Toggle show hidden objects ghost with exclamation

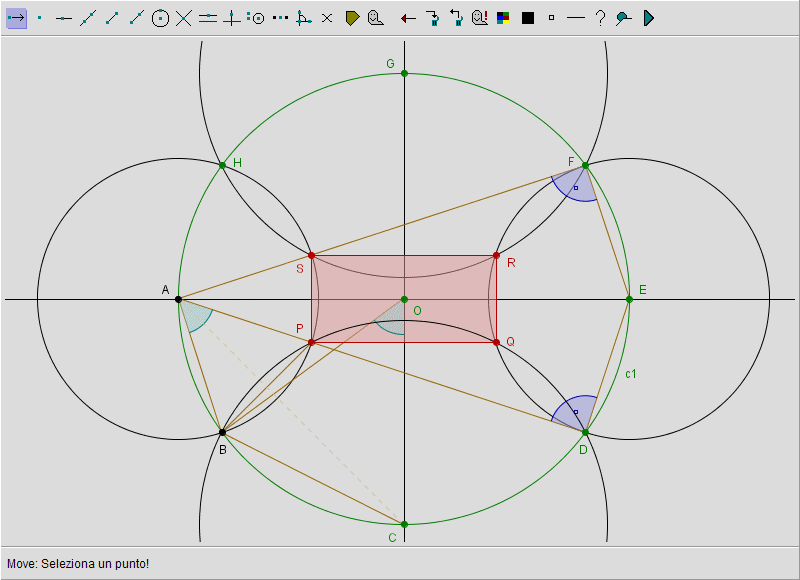[480, 18]
